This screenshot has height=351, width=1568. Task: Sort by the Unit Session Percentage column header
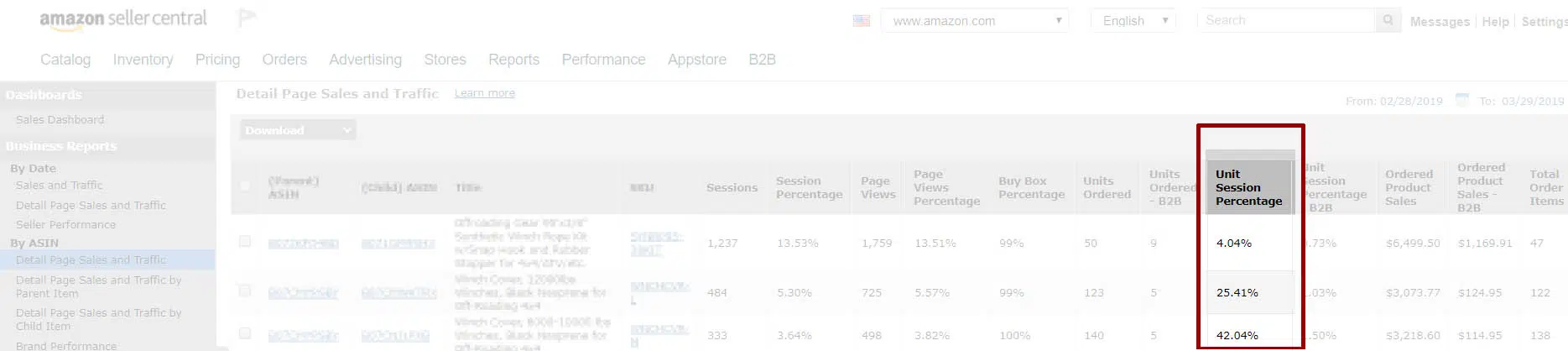click(x=1249, y=187)
